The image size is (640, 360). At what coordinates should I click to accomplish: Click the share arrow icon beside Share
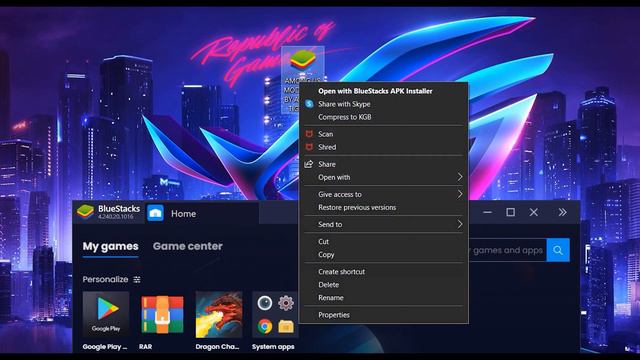pyautogui.click(x=309, y=164)
